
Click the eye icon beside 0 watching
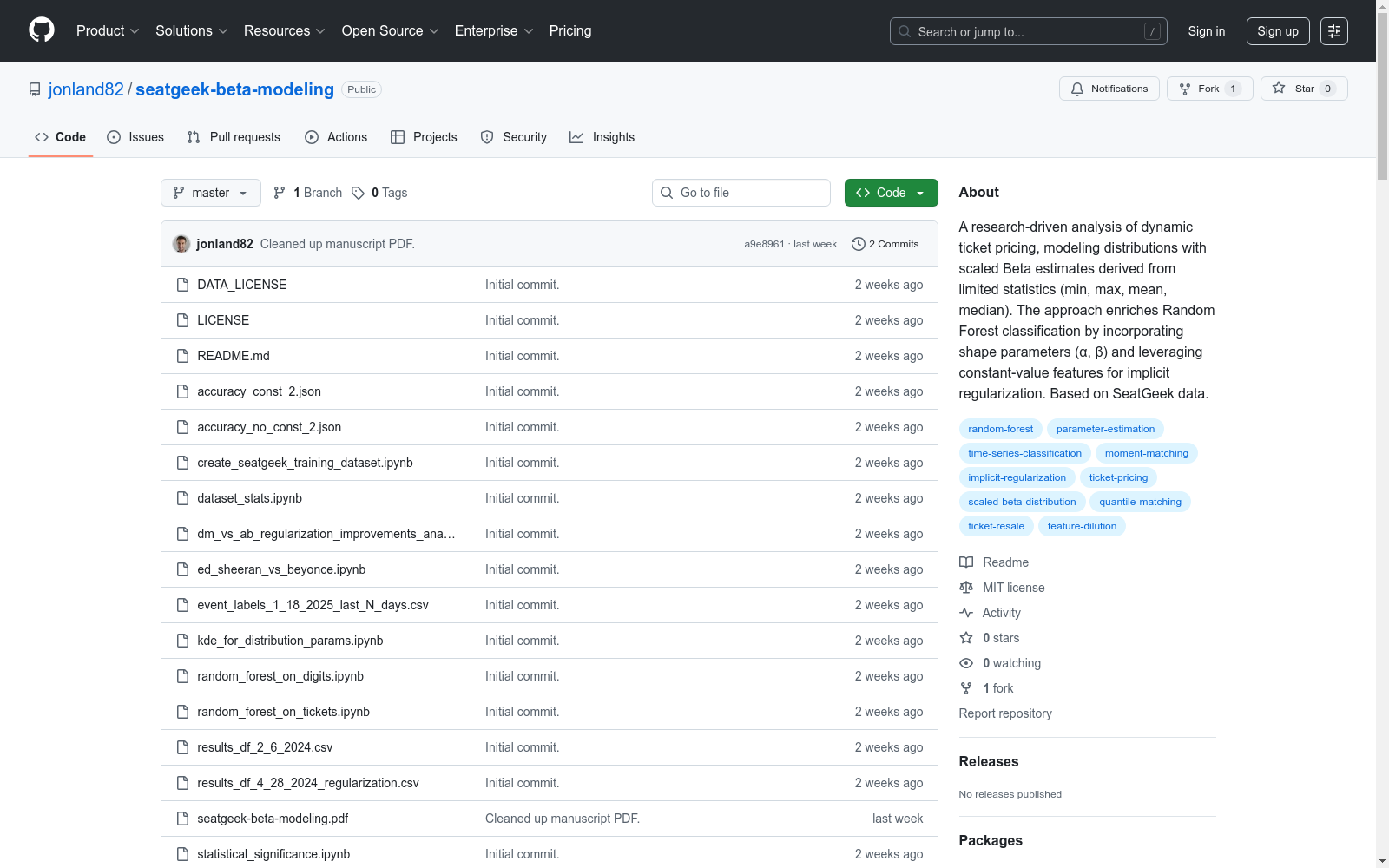[966, 663]
